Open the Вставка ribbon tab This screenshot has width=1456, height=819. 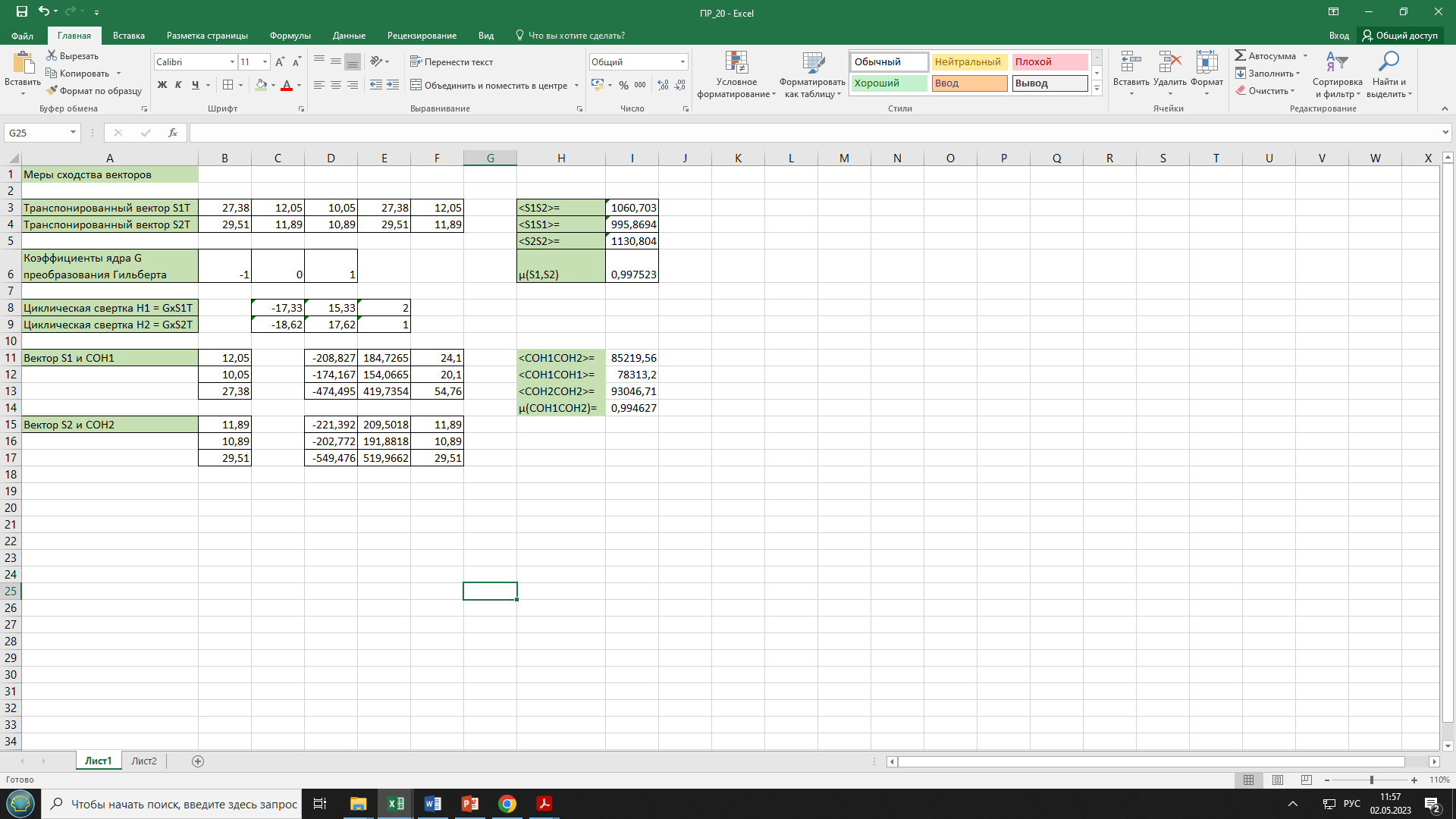pyautogui.click(x=129, y=36)
